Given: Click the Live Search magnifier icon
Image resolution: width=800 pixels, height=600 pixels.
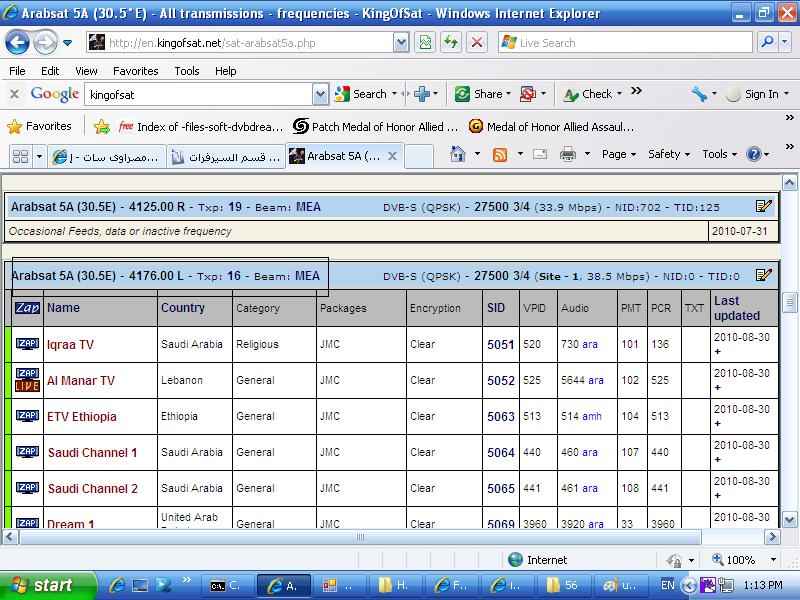Looking at the screenshot, I should coord(766,42).
